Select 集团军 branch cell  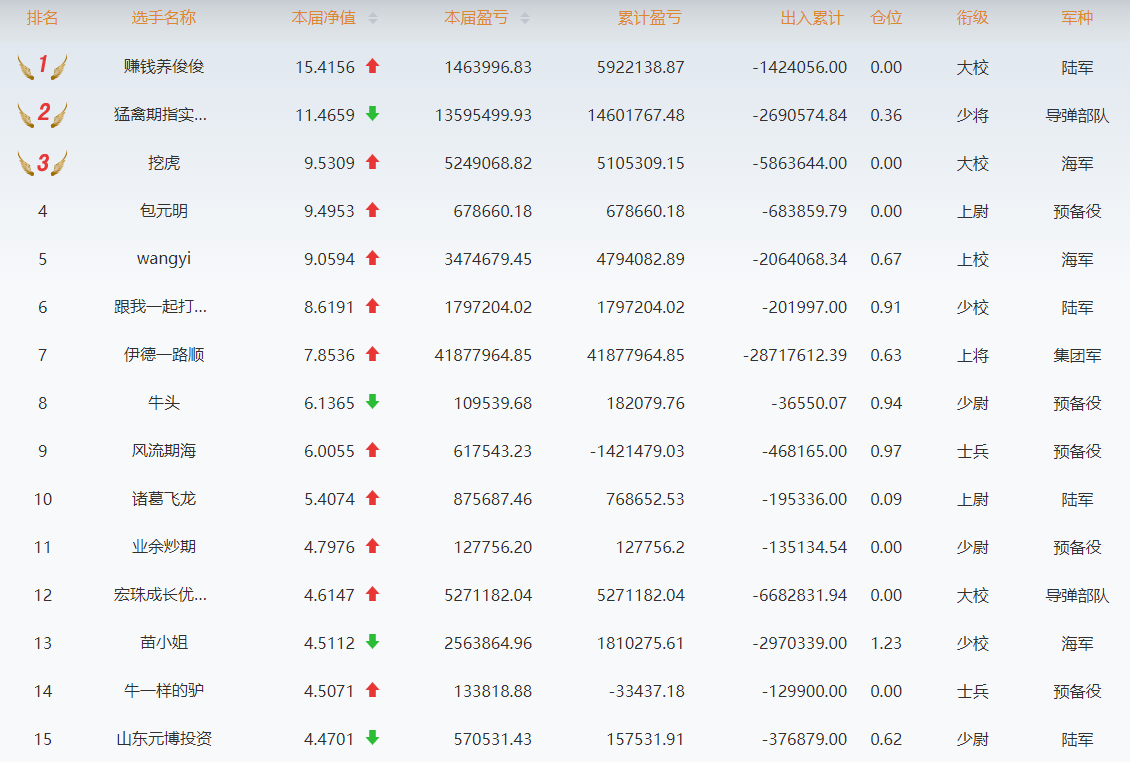[x=1077, y=355]
